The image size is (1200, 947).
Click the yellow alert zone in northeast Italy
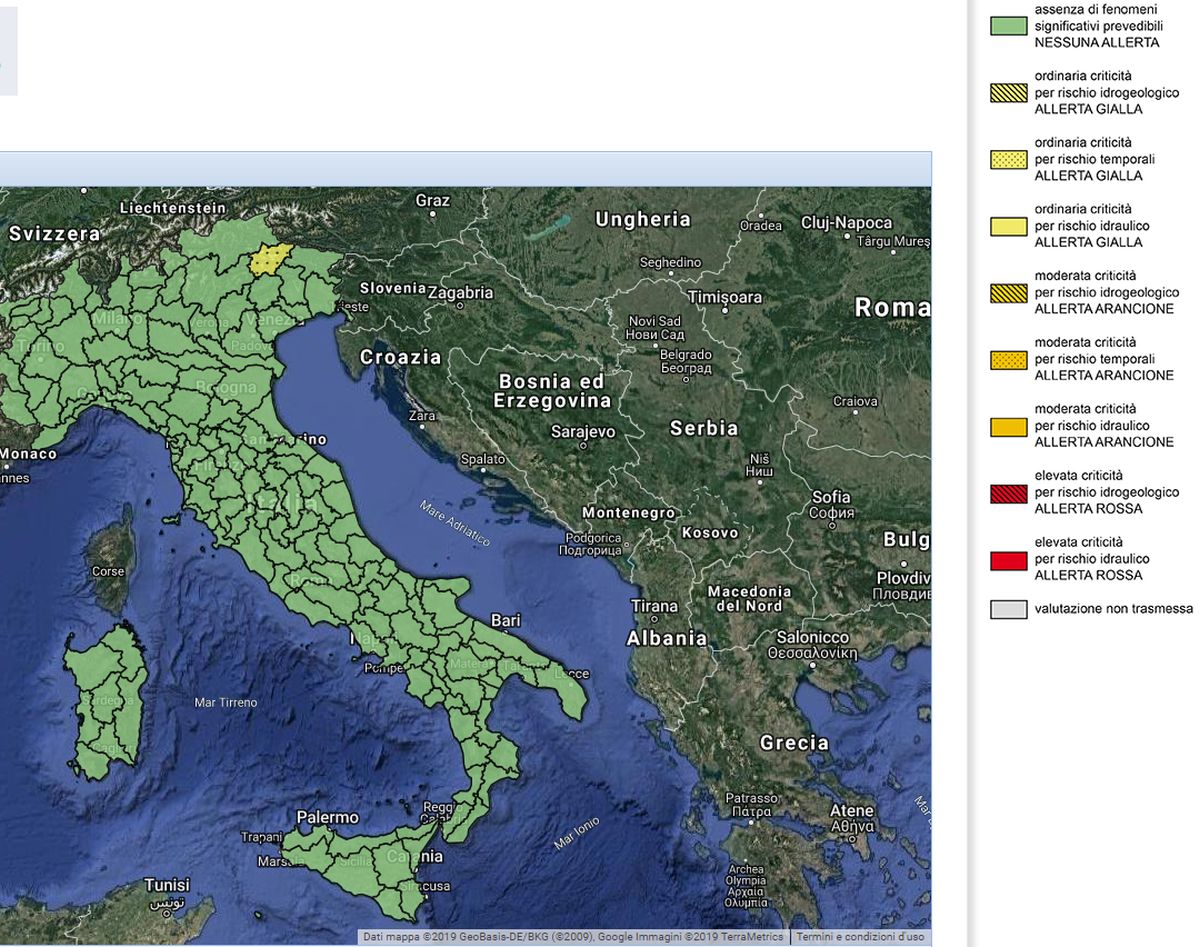coord(270,259)
